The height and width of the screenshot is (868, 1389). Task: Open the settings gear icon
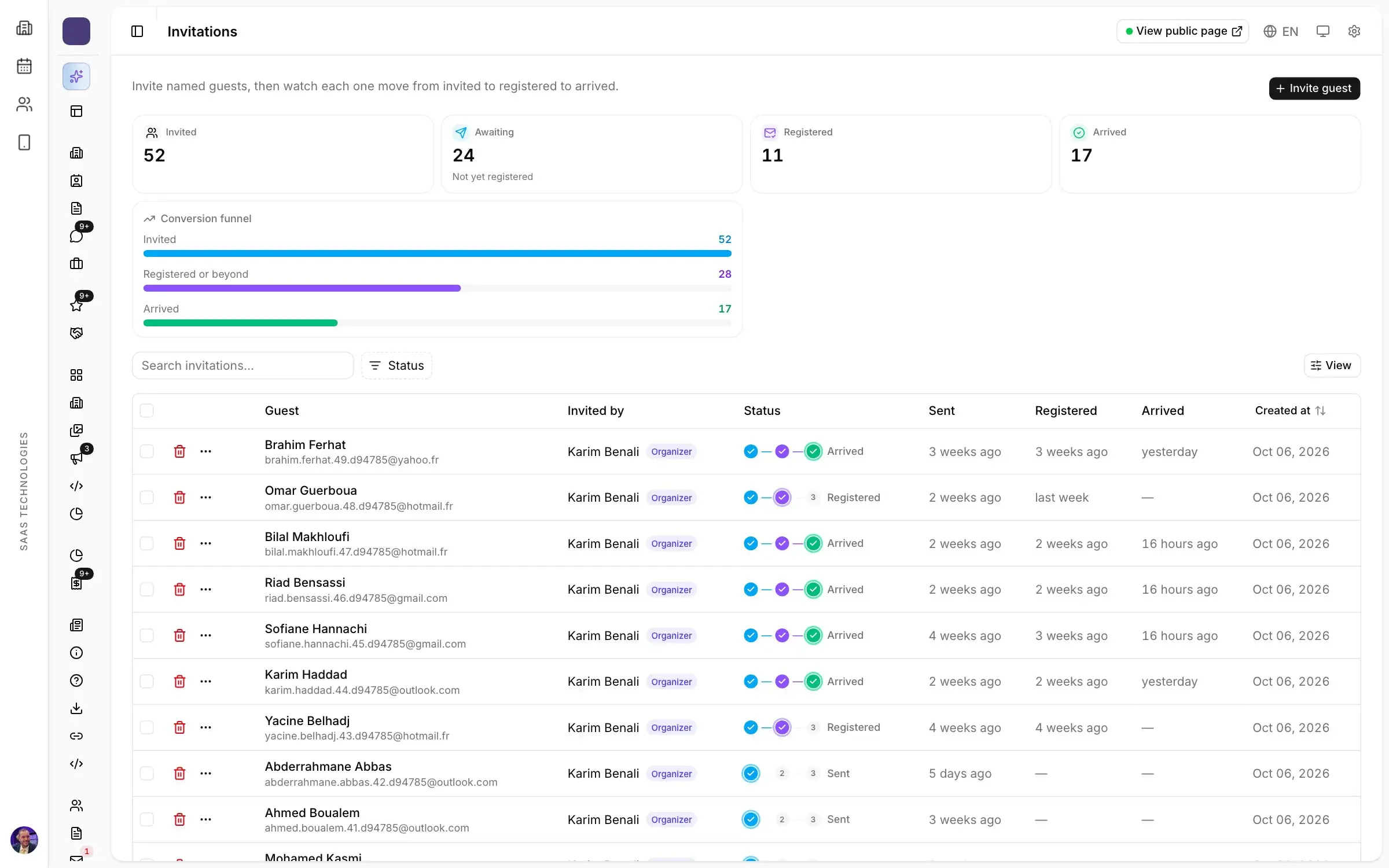pos(1354,31)
